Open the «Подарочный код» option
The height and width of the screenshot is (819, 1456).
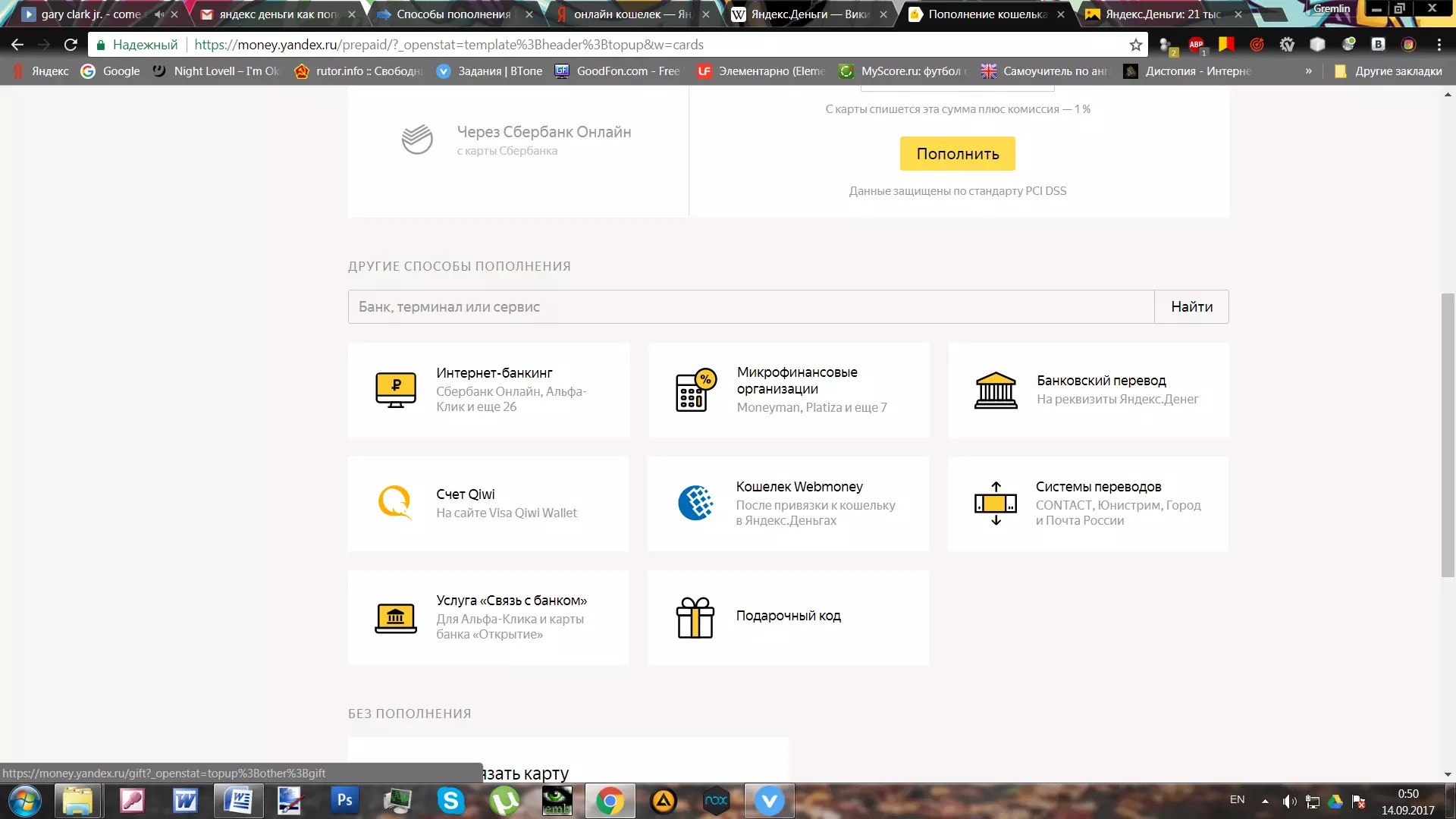pyautogui.click(x=788, y=617)
